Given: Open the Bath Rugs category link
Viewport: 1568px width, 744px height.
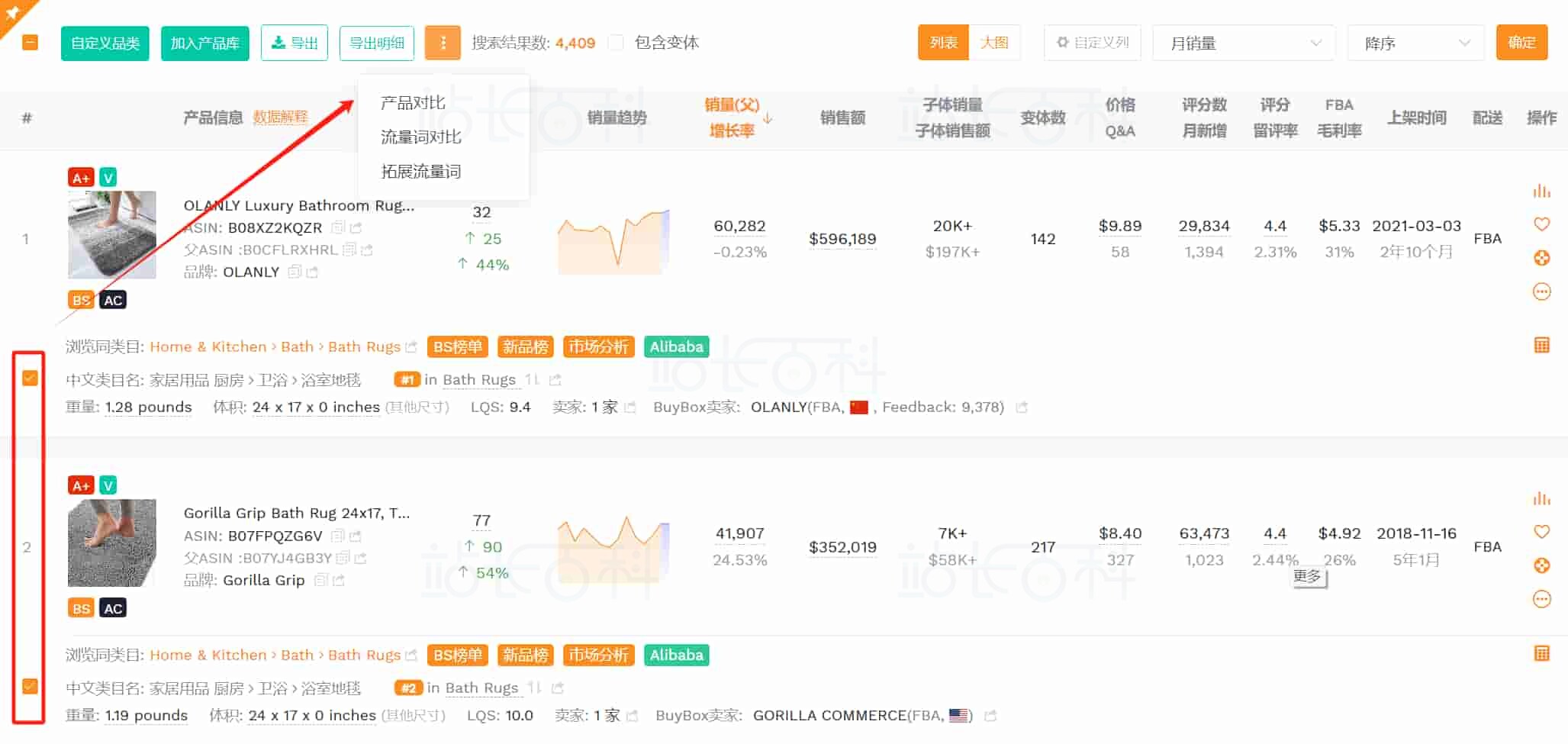Looking at the screenshot, I should pyautogui.click(x=364, y=346).
